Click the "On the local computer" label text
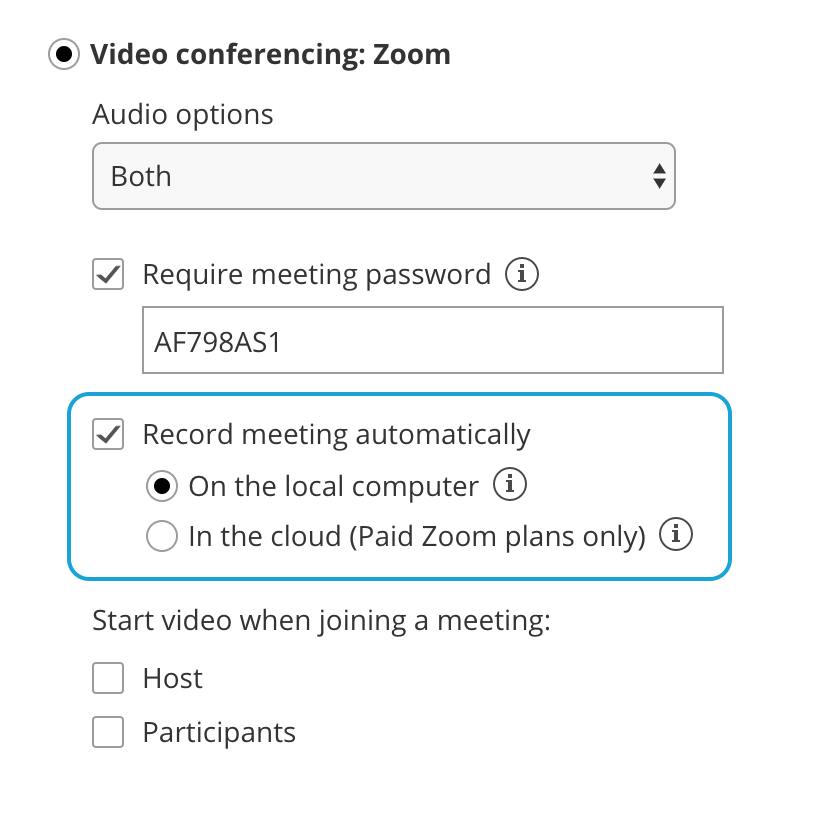Screen dimensions: 822x820 [x=333, y=487]
